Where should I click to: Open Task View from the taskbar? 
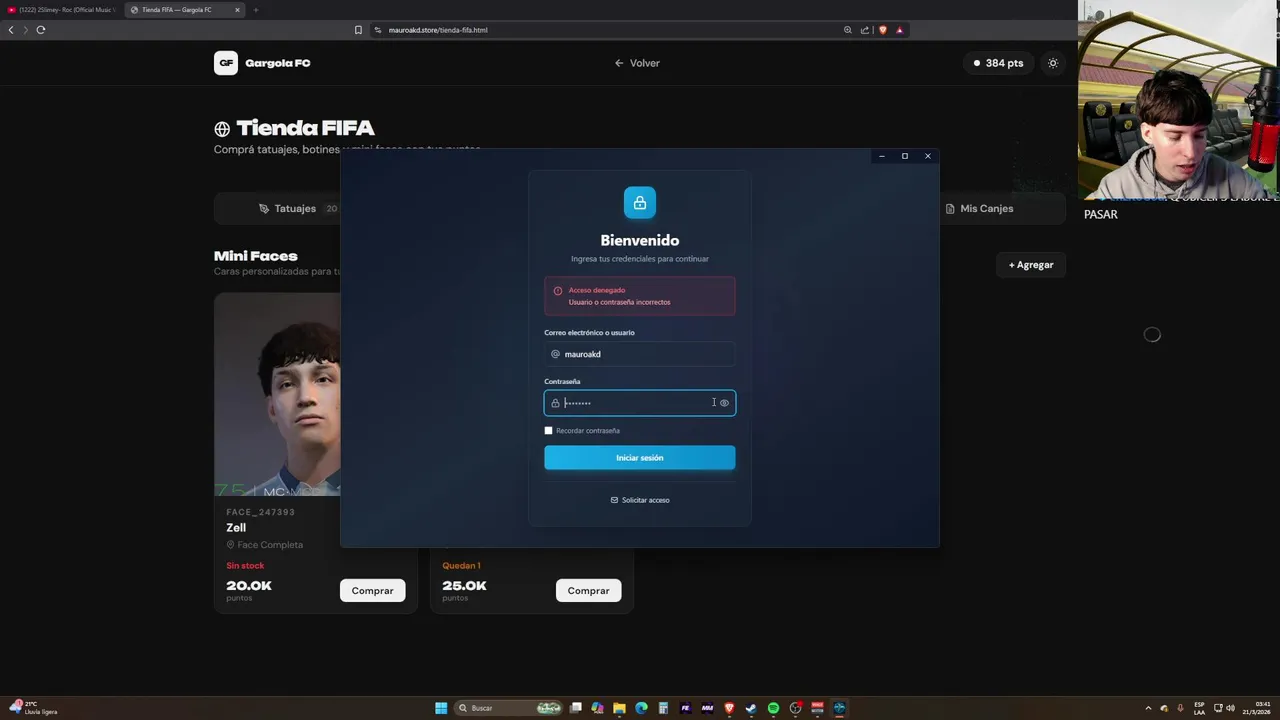(576, 708)
